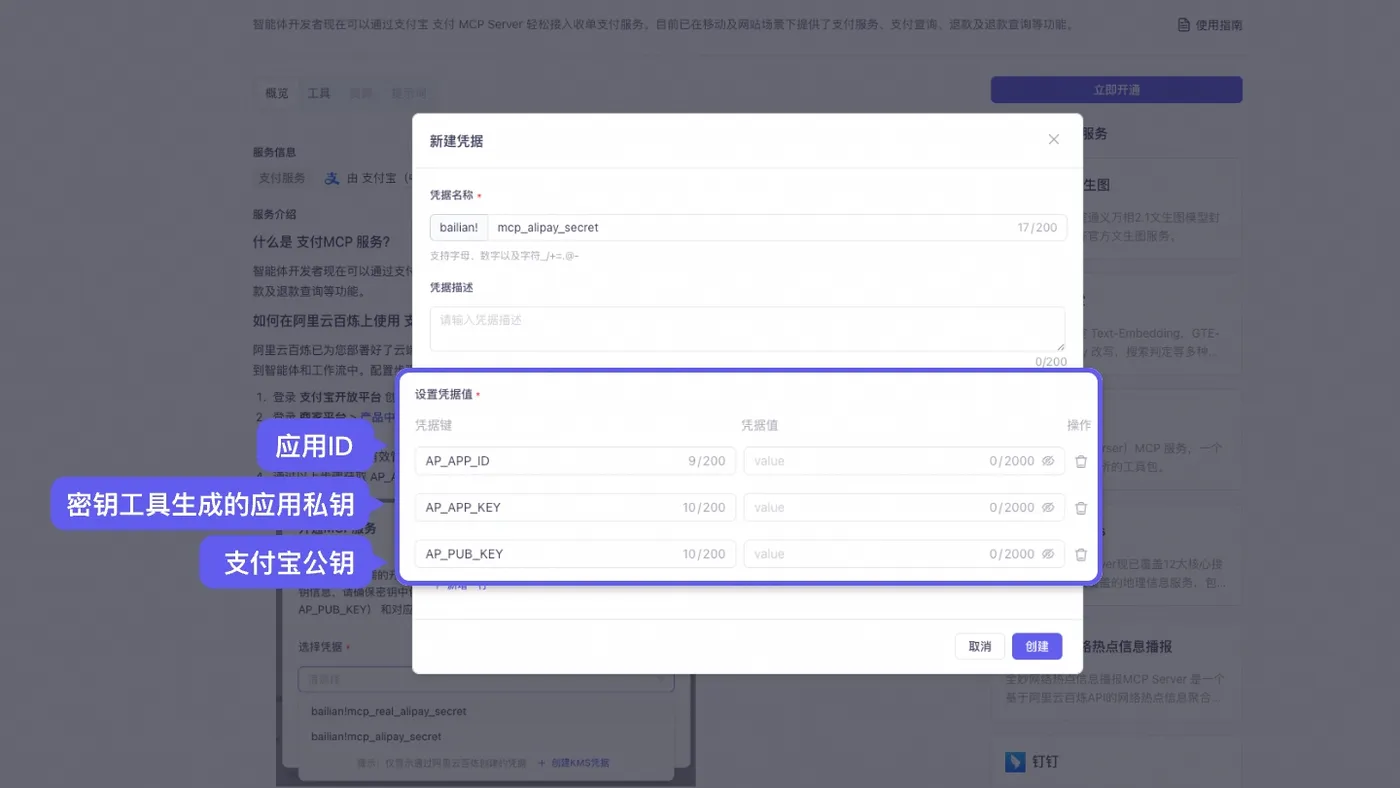The height and width of the screenshot is (788, 1400).
Task: Click the credential name field mcp_alipay_secret
Action: [x=777, y=228]
